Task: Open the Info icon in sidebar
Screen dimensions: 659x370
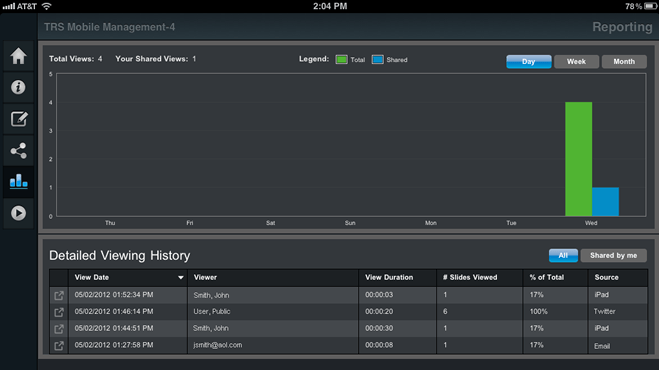Action: [x=18, y=87]
